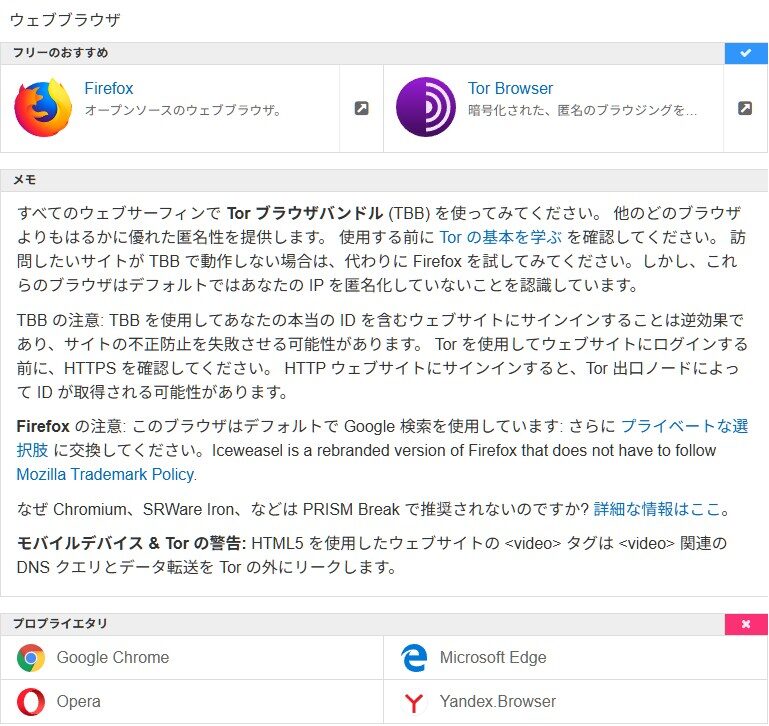Follow the 'Tor の基本を学ぶ' link
Screen dimensions: 769x726
tap(501, 237)
